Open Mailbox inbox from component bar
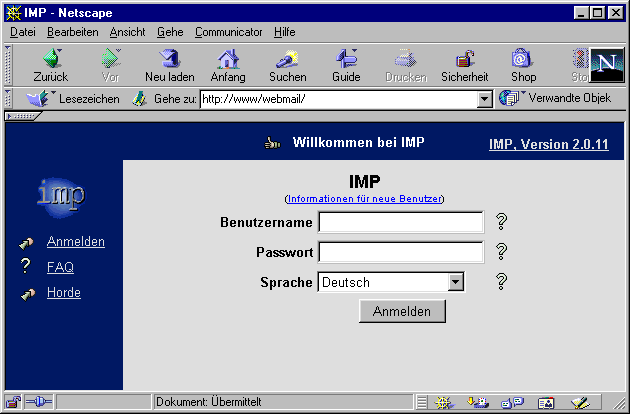 478,402
